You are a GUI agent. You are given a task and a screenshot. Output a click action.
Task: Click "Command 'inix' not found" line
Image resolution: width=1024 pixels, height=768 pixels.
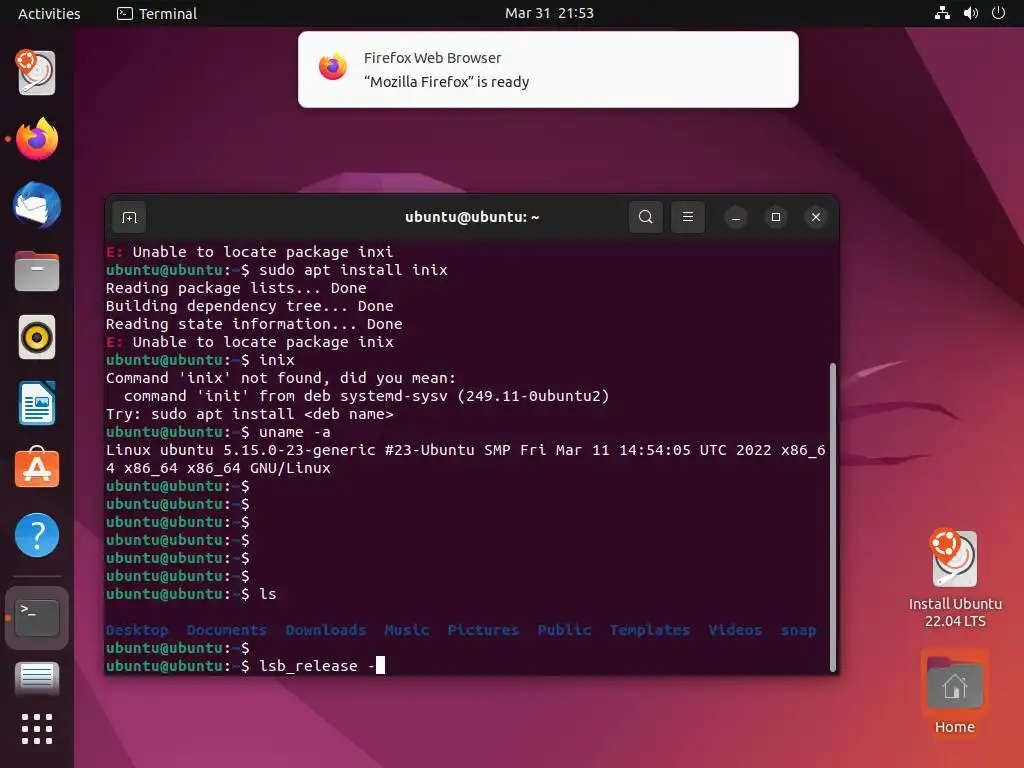point(281,377)
